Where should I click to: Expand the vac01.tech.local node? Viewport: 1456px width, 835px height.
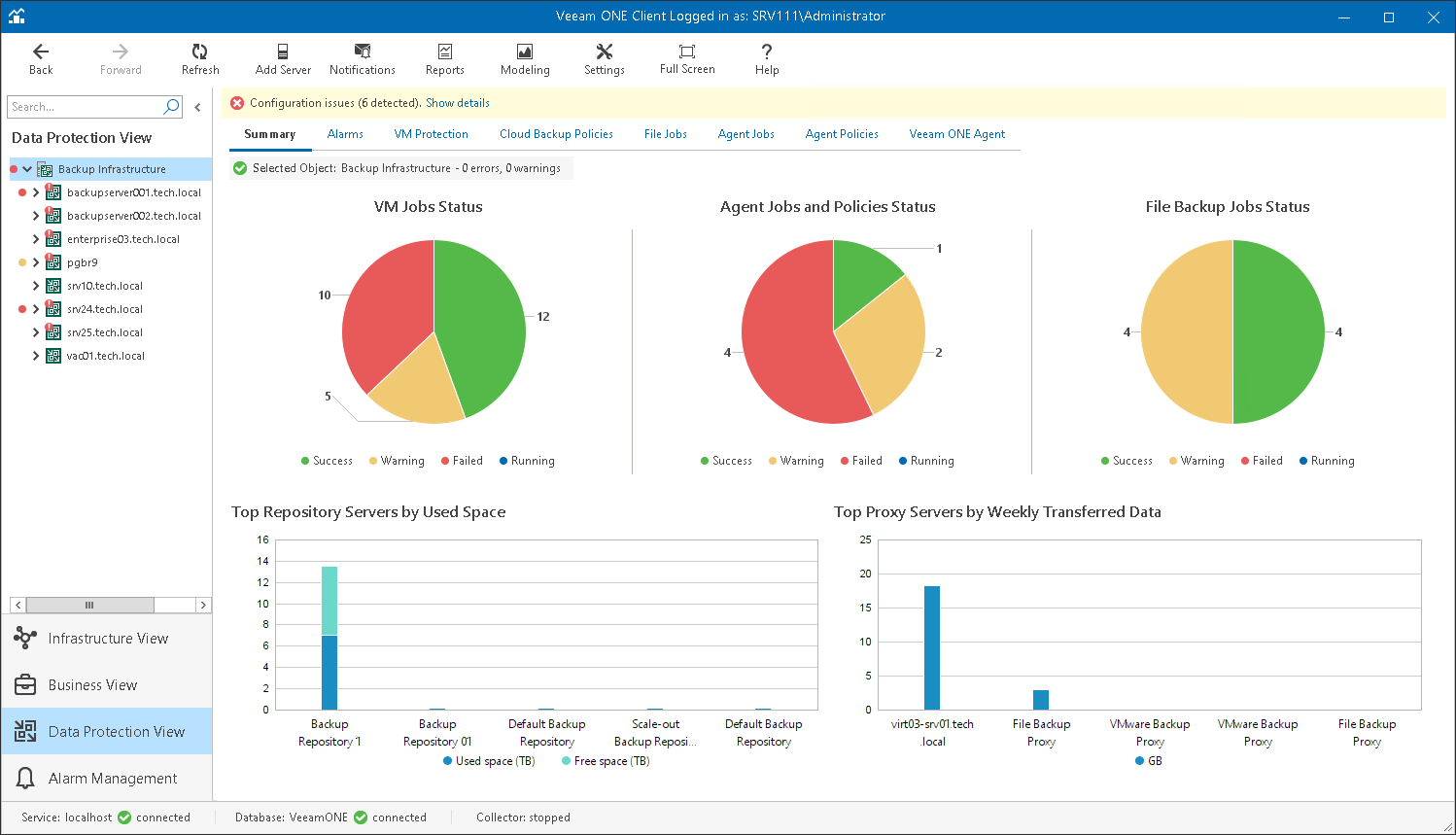[36, 356]
